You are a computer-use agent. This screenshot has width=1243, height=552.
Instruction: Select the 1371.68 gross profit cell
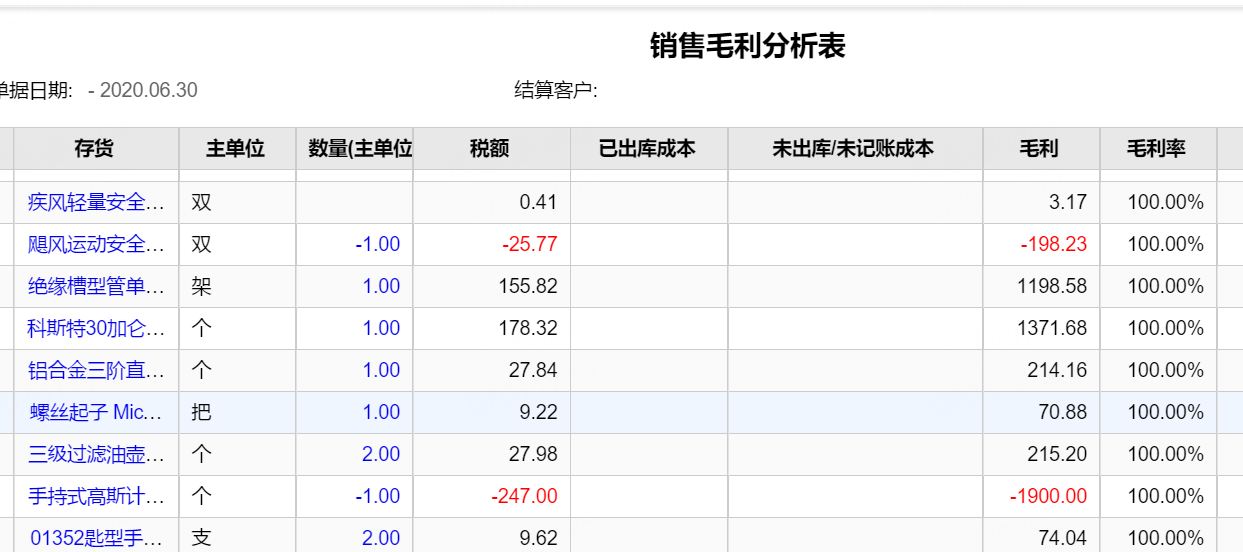click(1040, 328)
